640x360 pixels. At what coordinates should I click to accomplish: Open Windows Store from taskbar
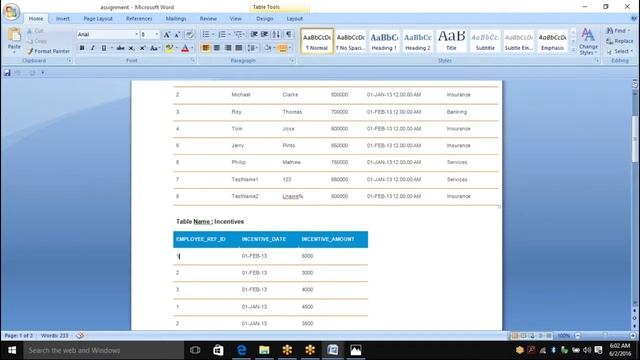[x=218, y=350]
